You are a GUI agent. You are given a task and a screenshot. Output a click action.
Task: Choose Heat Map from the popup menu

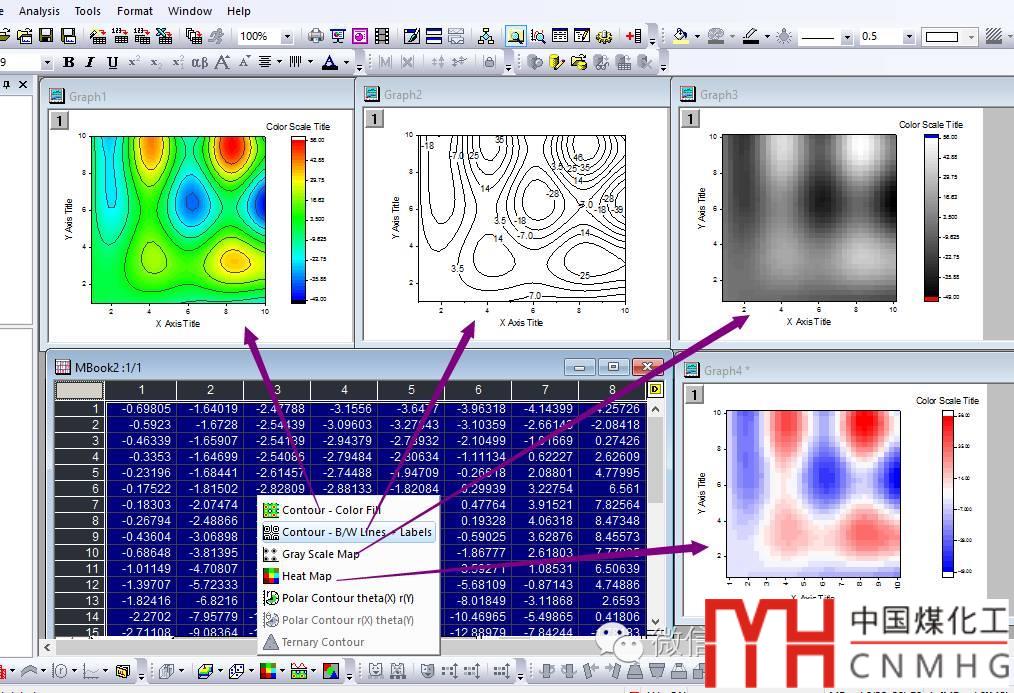click(x=306, y=576)
